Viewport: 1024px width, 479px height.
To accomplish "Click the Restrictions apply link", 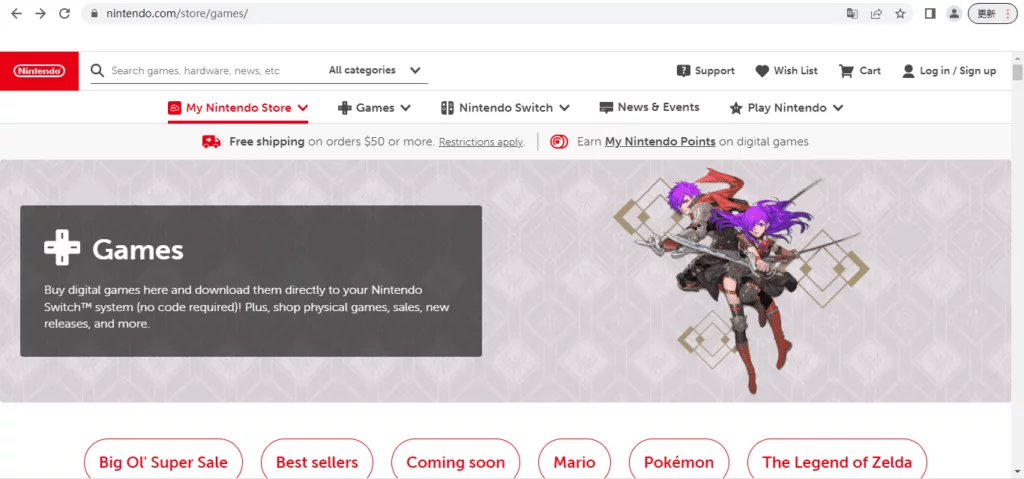I will [x=481, y=142].
